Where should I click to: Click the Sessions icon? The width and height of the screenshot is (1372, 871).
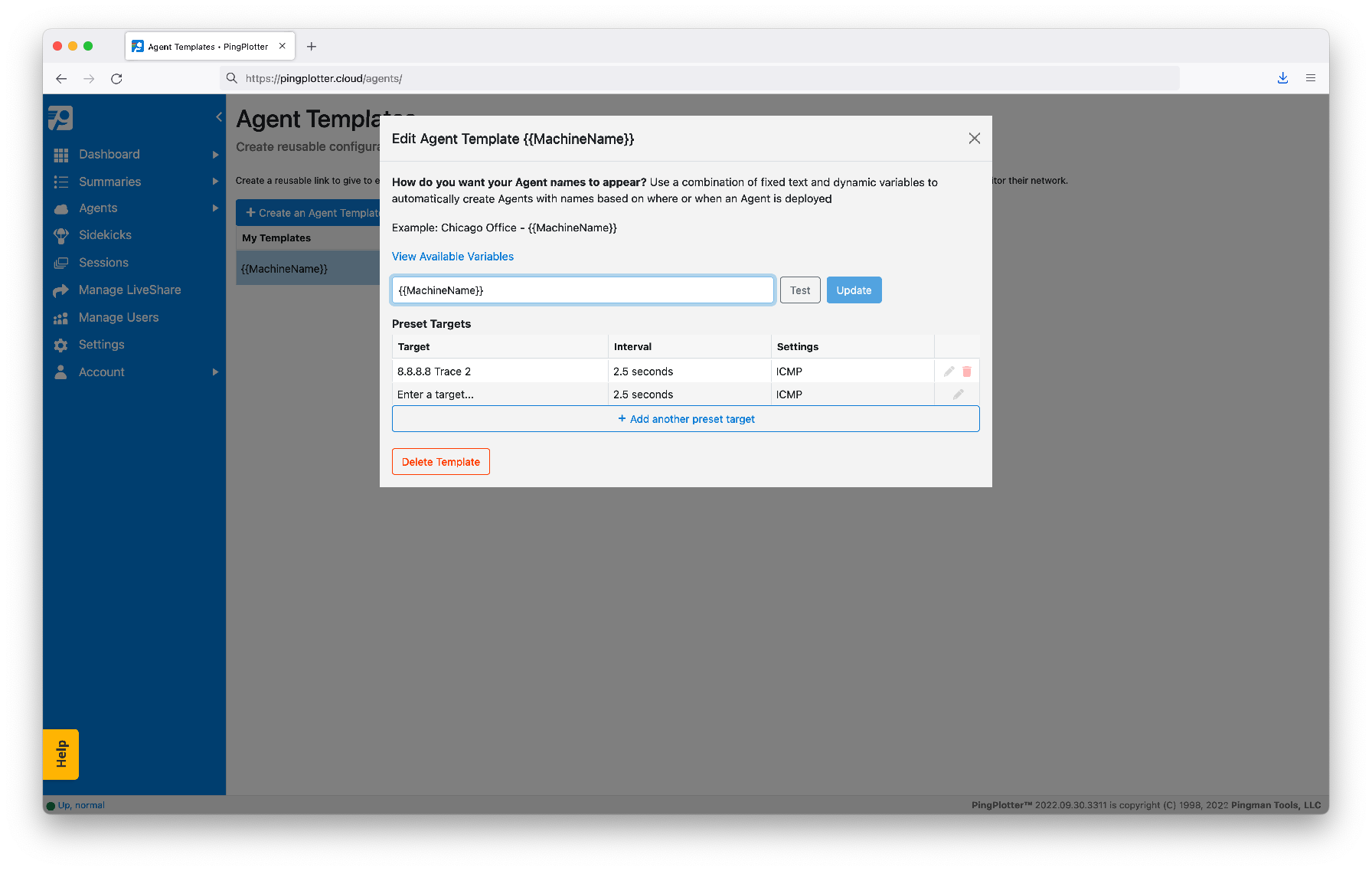pos(61,263)
